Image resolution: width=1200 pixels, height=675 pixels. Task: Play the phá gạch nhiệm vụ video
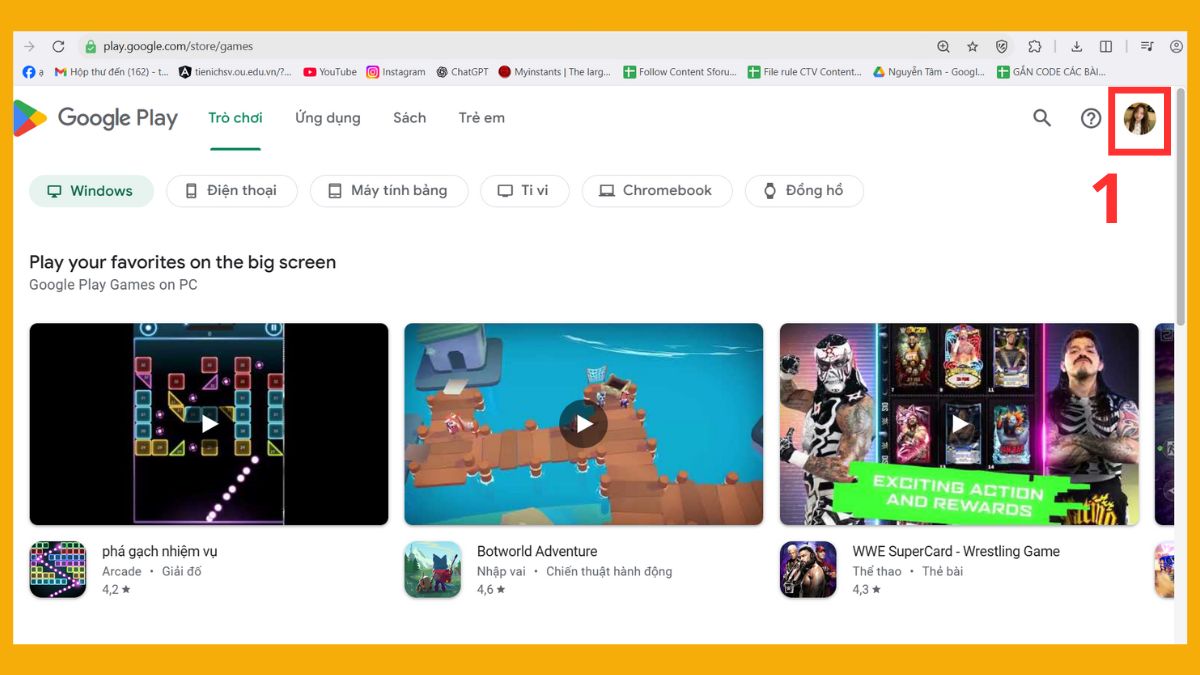point(209,424)
